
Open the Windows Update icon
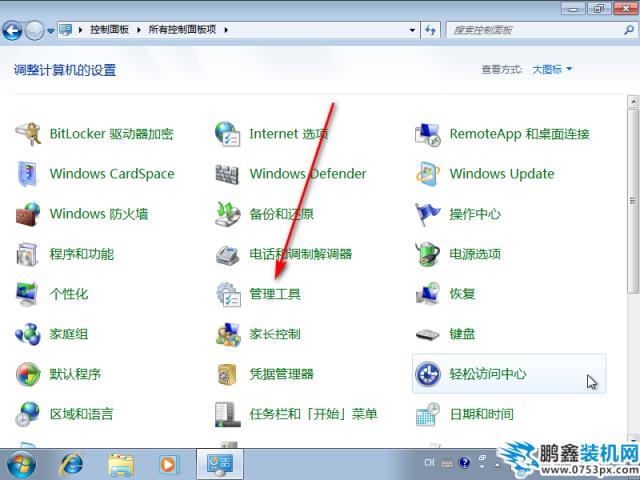(428, 173)
